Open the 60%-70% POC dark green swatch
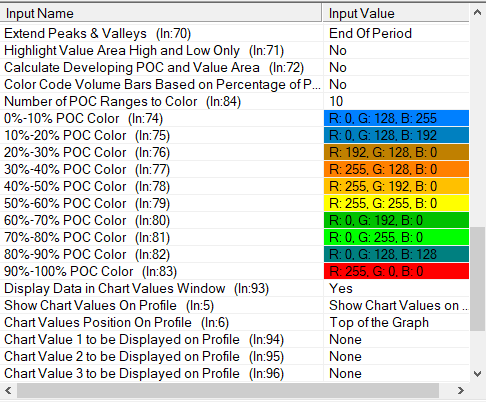The width and height of the screenshot is (486, 402). tap(396, 220)
